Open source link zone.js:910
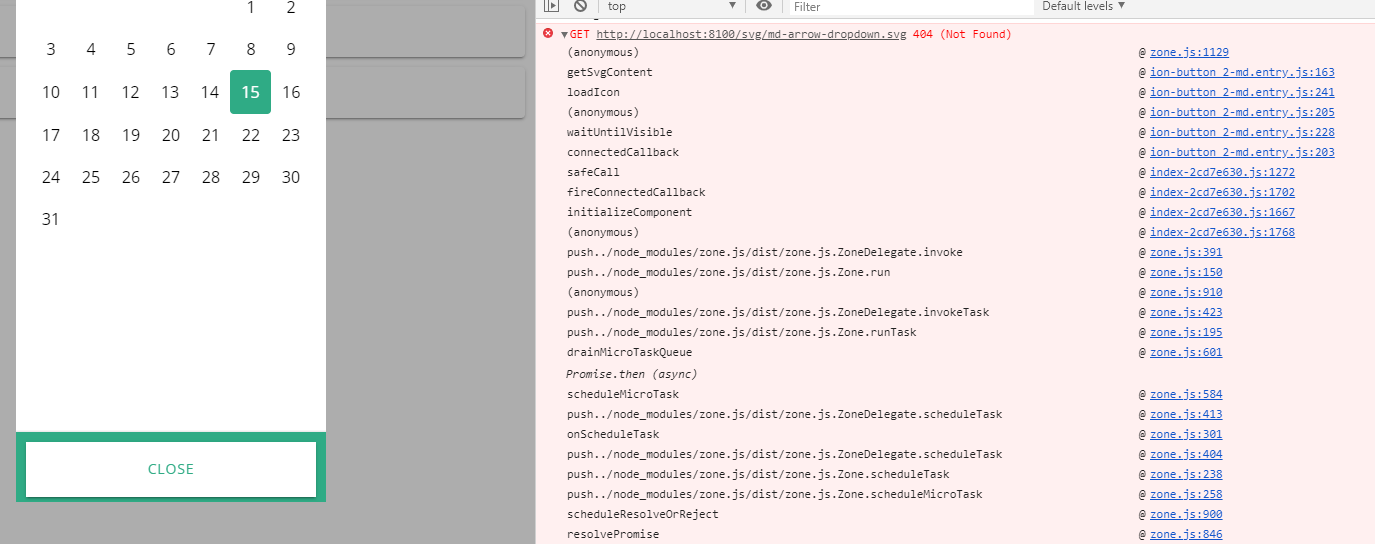The height and width of the screenshot is (544, 1375). (1186, 292)
